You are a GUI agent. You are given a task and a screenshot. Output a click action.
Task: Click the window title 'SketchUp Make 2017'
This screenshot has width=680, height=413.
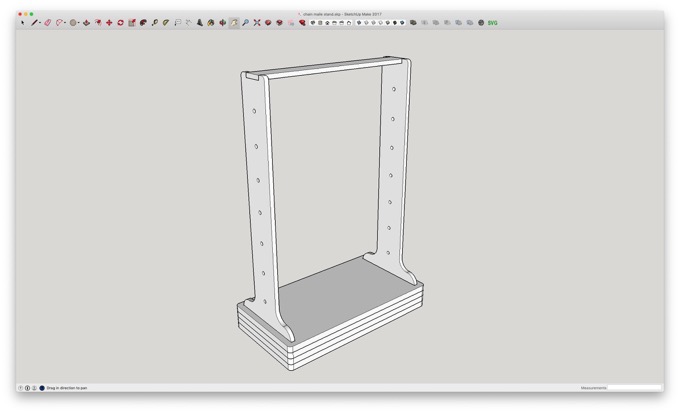point(363,14)
